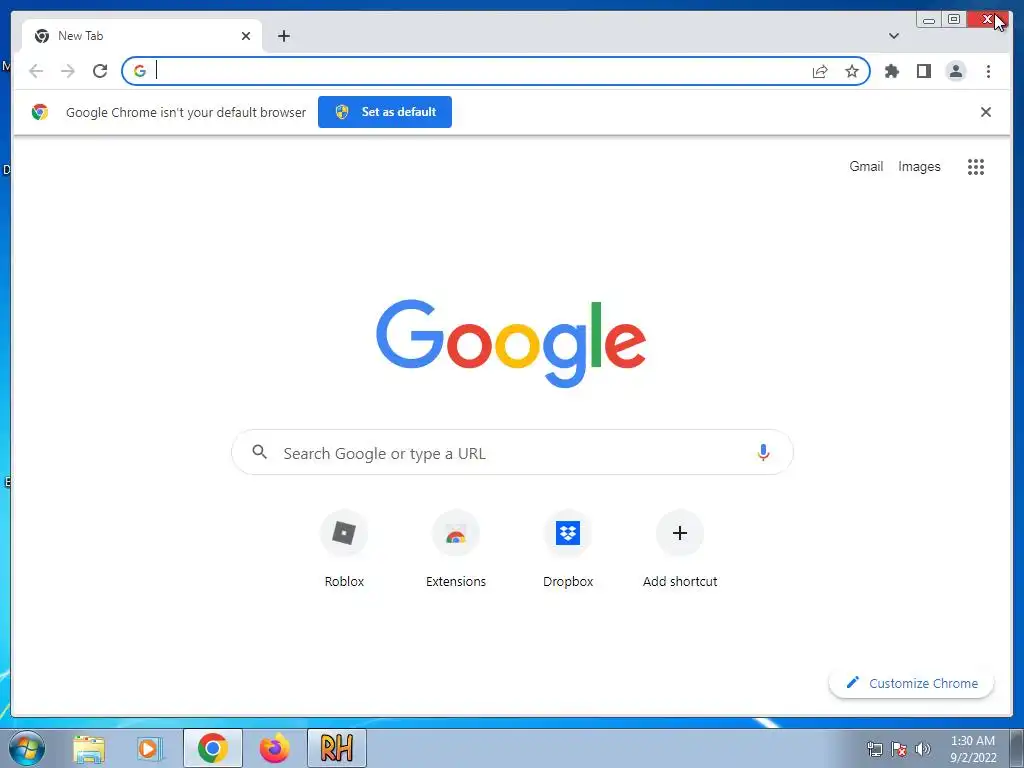Share this page via the share icon

pyautogui.click(x=820, y=71)
